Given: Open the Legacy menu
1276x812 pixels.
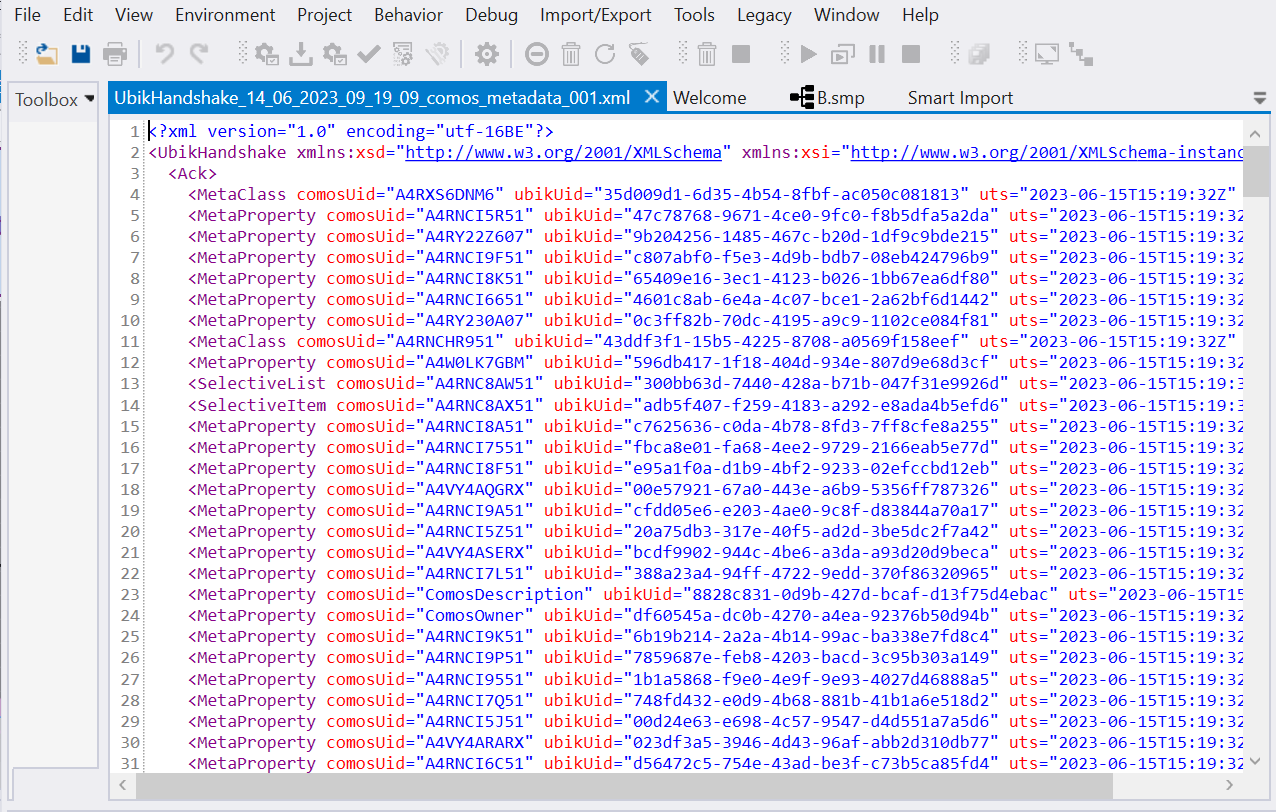Looking at the screenshot, I should (764, 15).
